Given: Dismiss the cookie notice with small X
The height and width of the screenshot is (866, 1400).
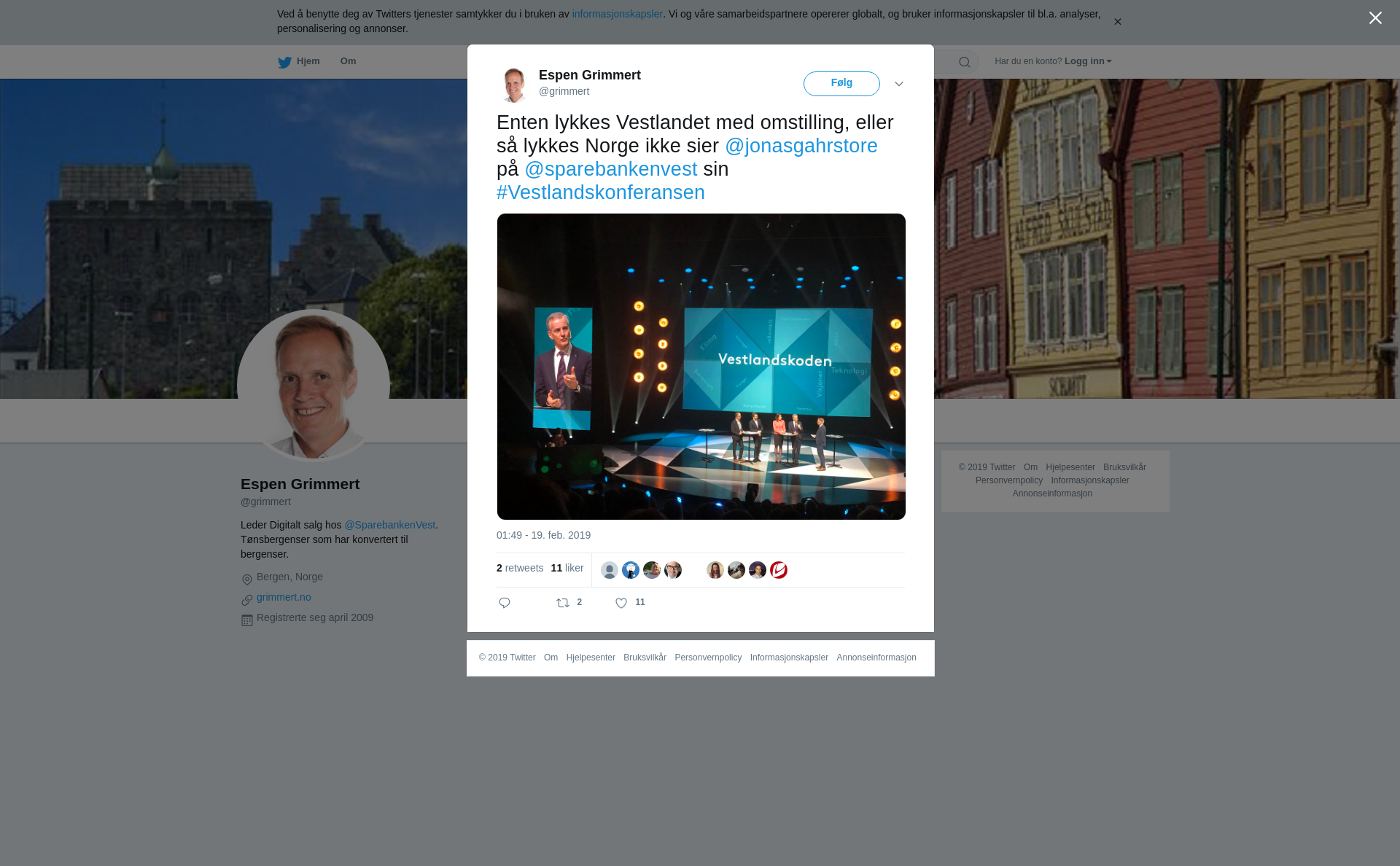Looking at the screenshot, I should [1117, 22].
